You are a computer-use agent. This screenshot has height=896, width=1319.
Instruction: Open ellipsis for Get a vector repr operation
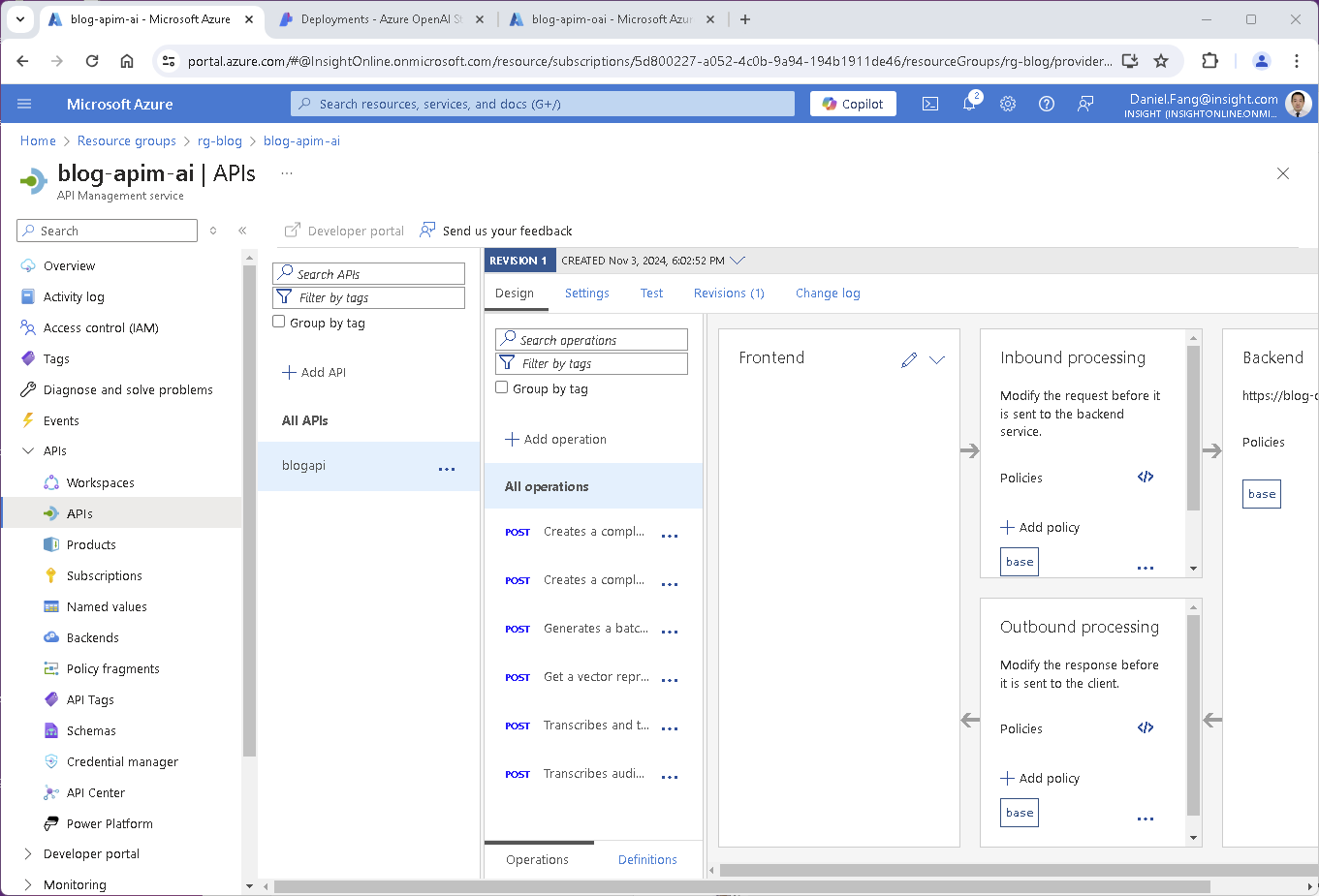point(670,680)
